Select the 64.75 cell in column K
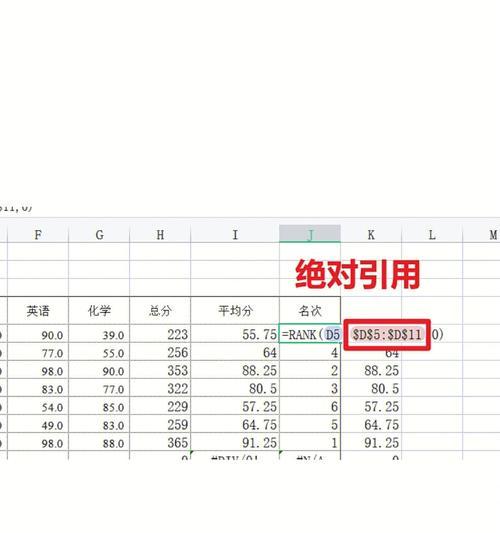The width and height of the screenshot is (500, 533). [371, 424]
